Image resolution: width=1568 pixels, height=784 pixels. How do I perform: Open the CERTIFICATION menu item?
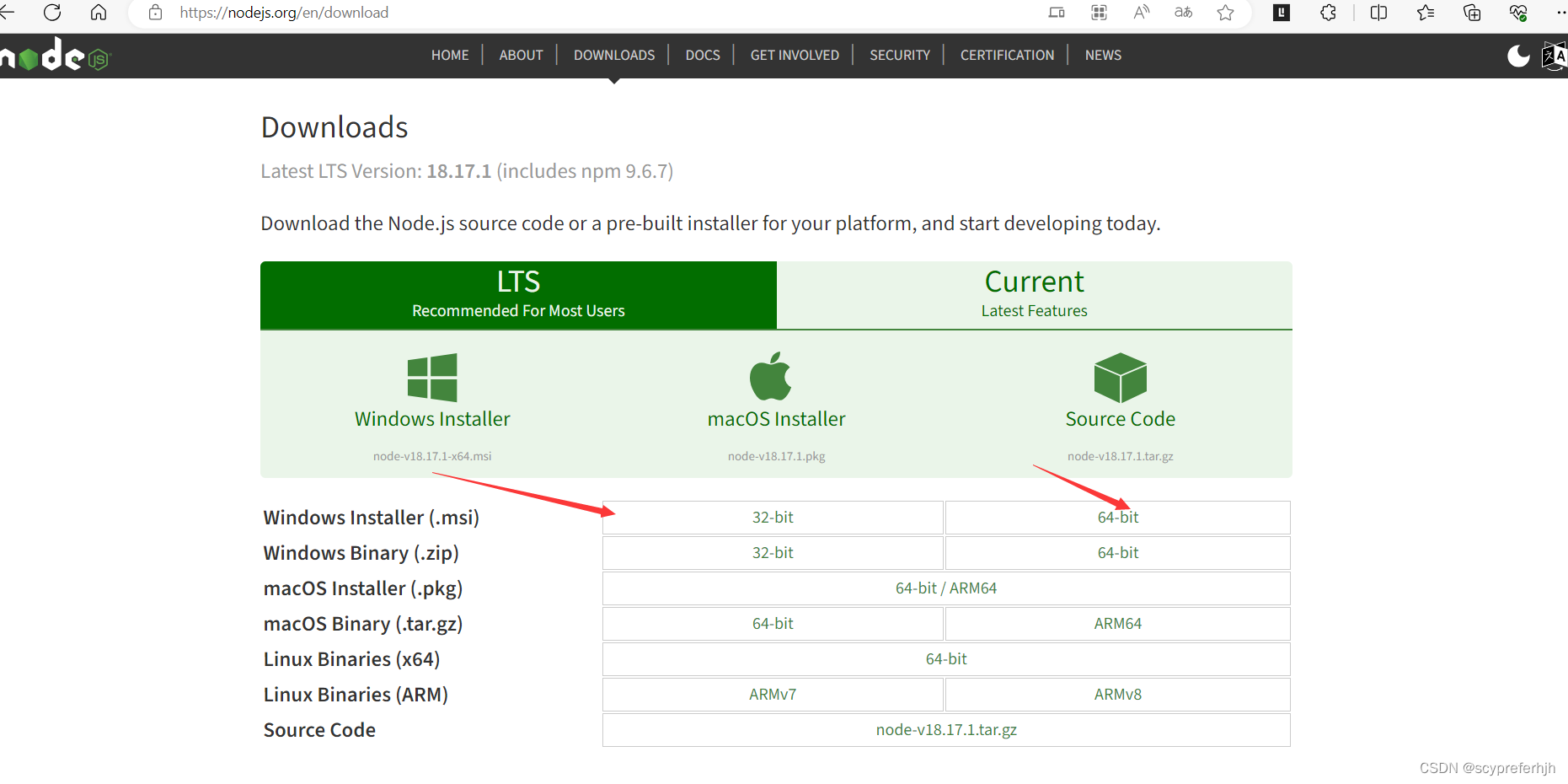click(x=1007, y=55)
